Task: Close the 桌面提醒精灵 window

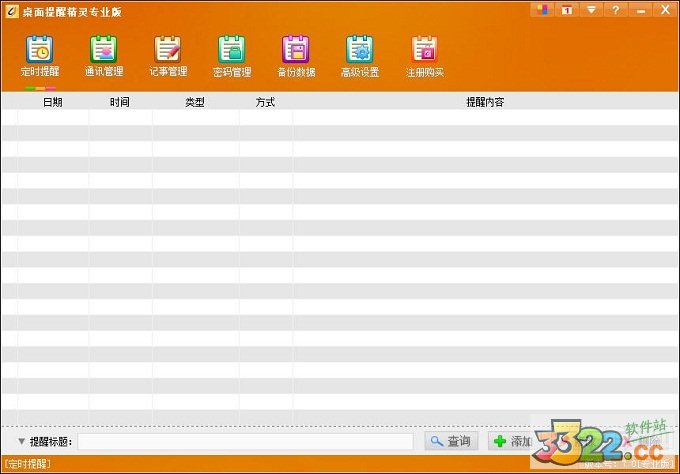Action: [665, 10]
